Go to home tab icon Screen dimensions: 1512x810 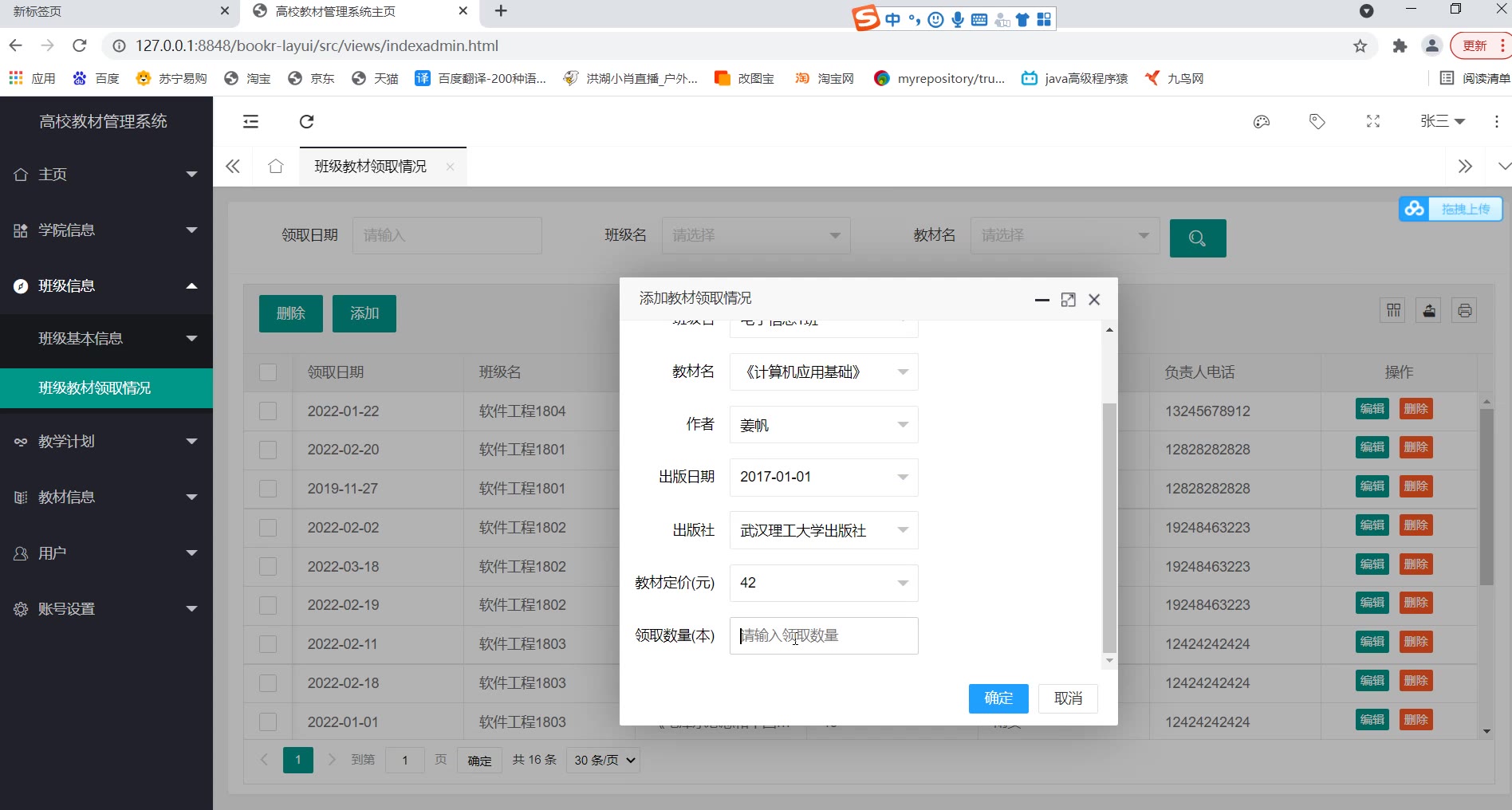[x=276, y=166]
